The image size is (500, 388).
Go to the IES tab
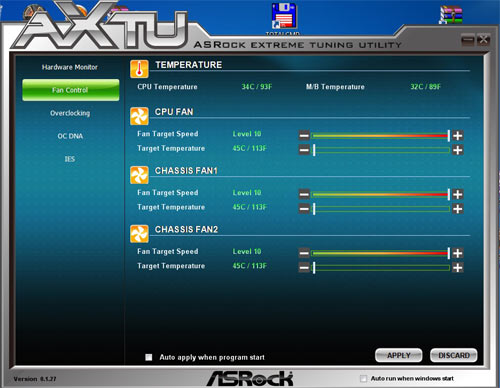[x=70, y=159]
